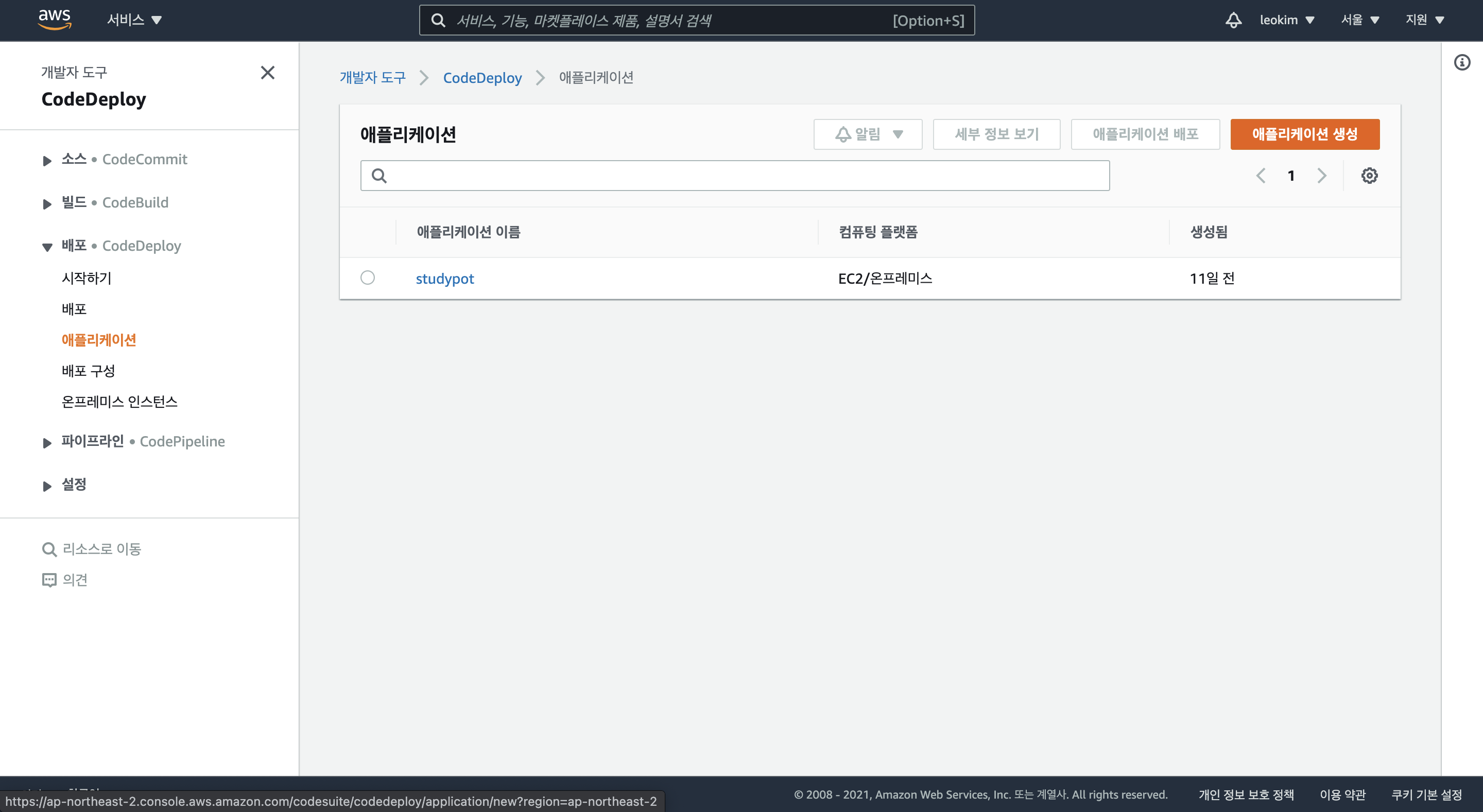Open 배포 deployments in sidebar
This screenshot has height=812, width=1483.
coord(74,309)
